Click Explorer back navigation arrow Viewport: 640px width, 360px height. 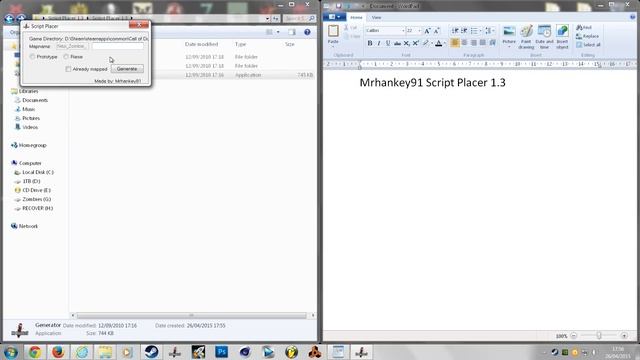[9, 18]
